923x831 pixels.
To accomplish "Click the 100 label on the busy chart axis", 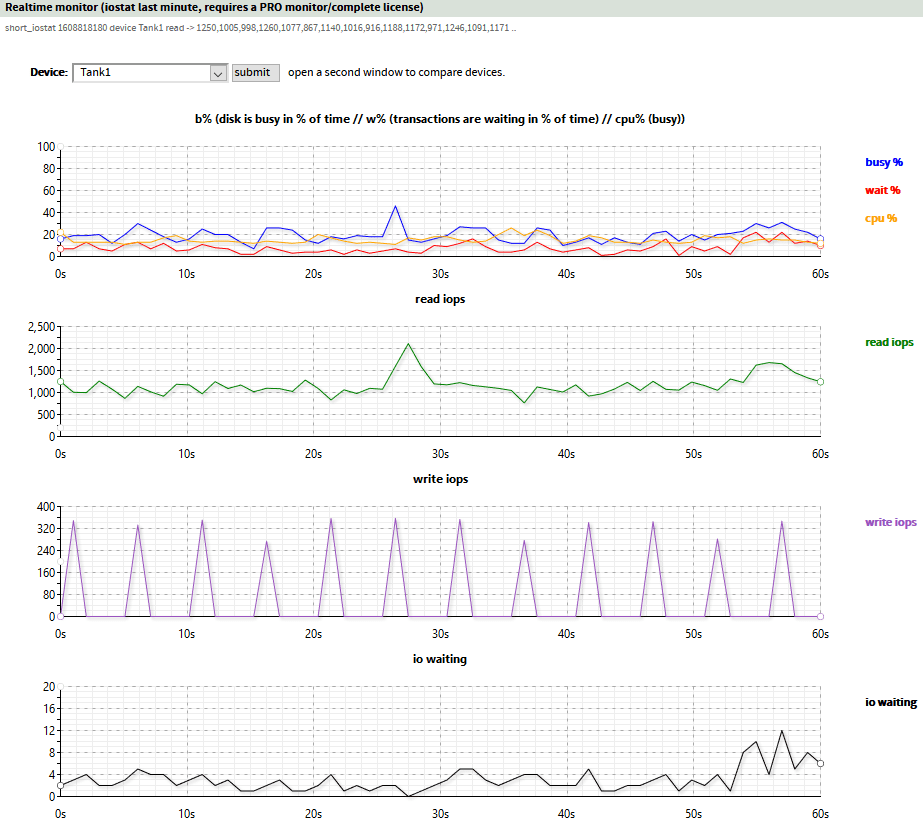I will (x=46, y=147).
